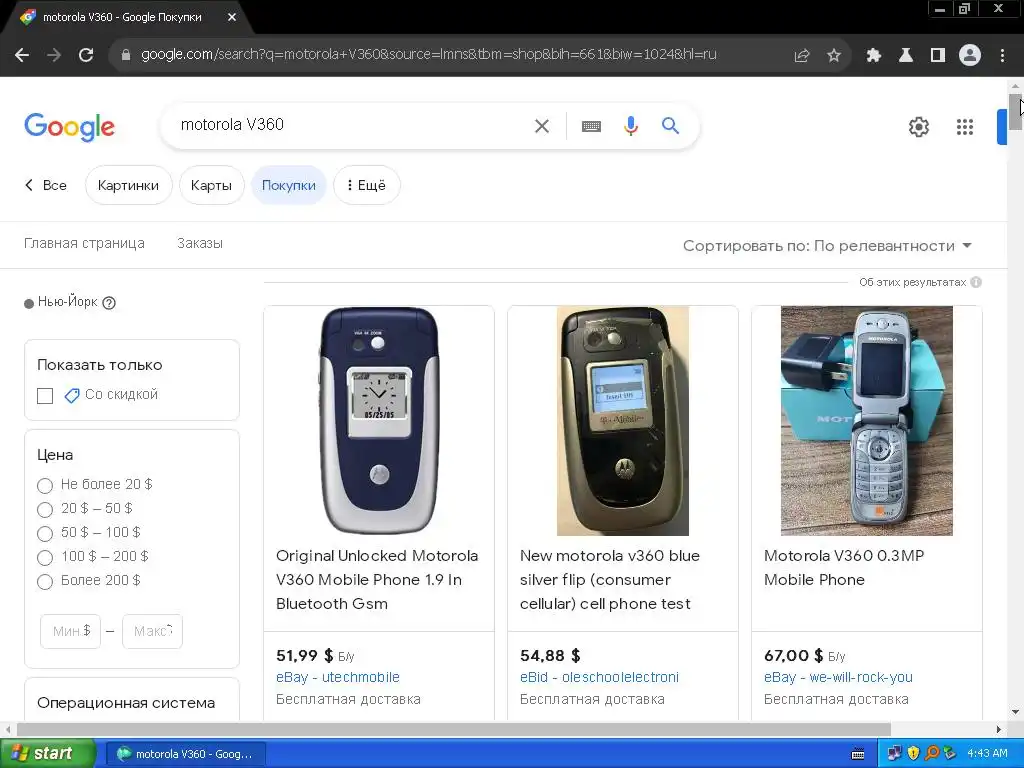Go back to Все results
Screen dimensions: 1024x768
point(46,185)
